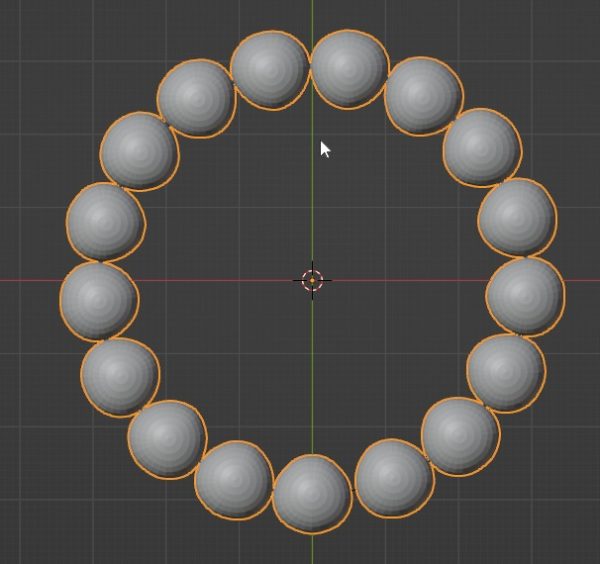600x564 pixels.
Task: Select the sphere at two o'clock in ring
Action: (x=481, y=147)
